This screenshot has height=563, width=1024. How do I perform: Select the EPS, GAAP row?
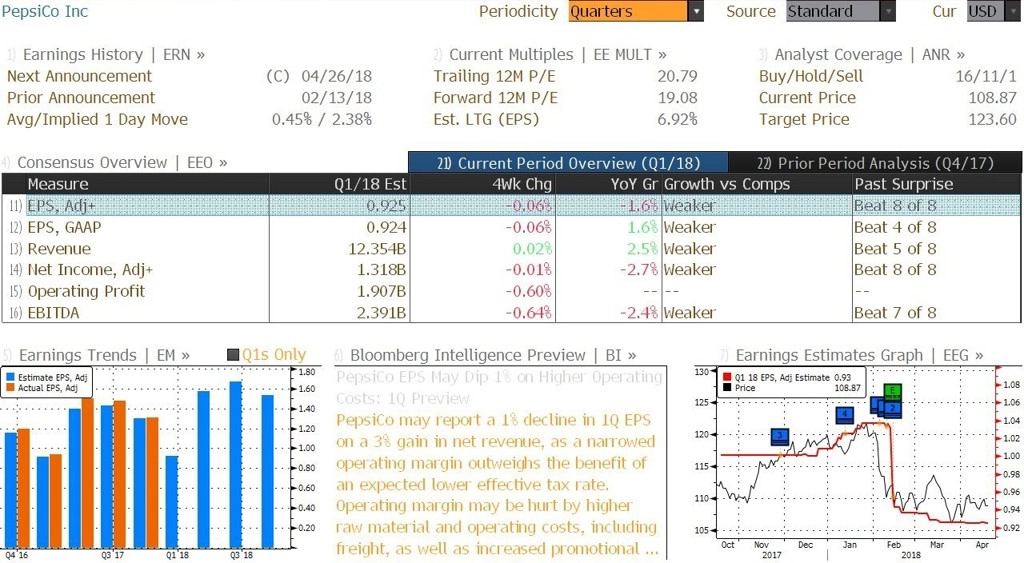(511, 227)
